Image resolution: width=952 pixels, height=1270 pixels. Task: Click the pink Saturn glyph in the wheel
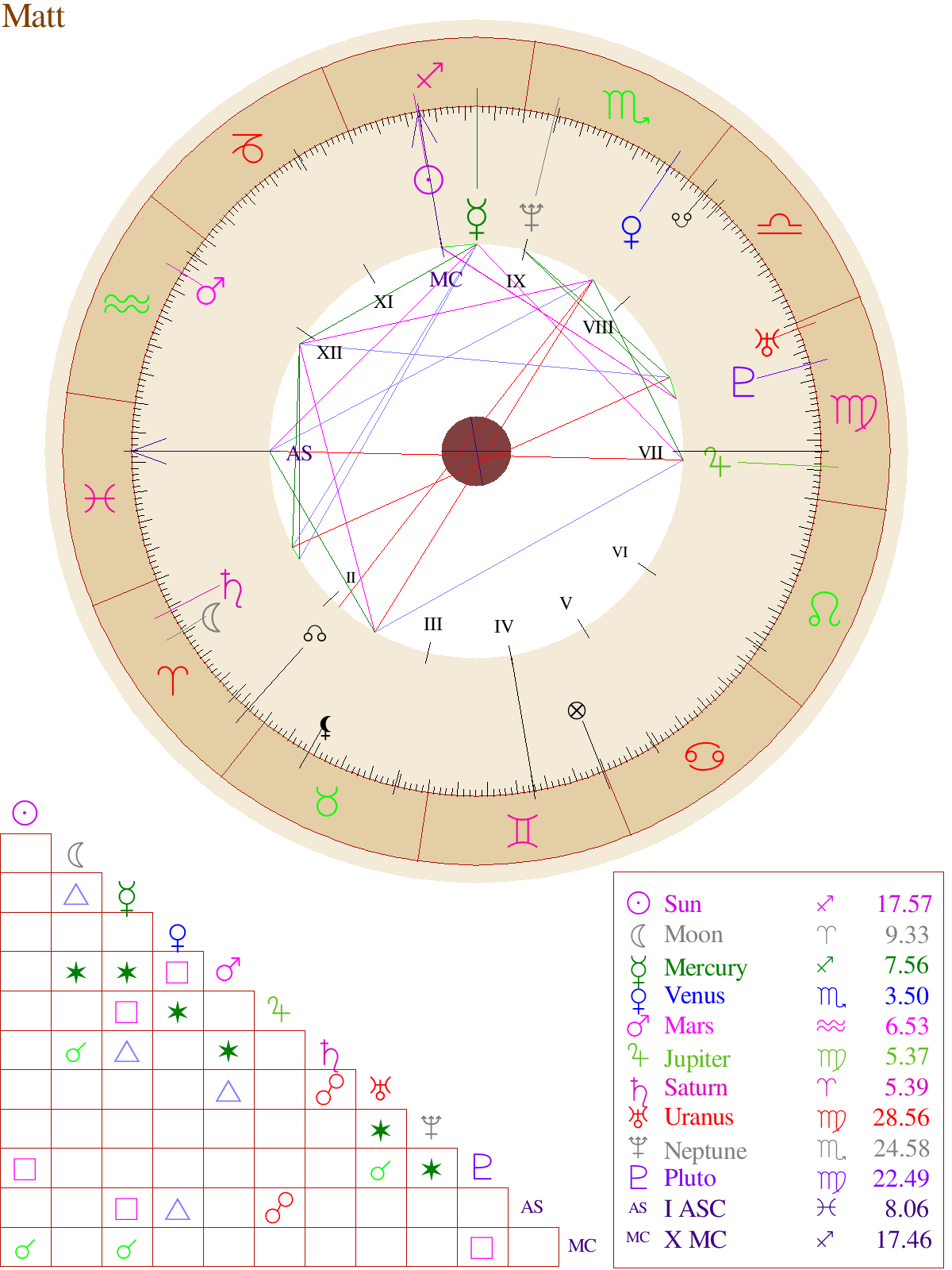232,588
